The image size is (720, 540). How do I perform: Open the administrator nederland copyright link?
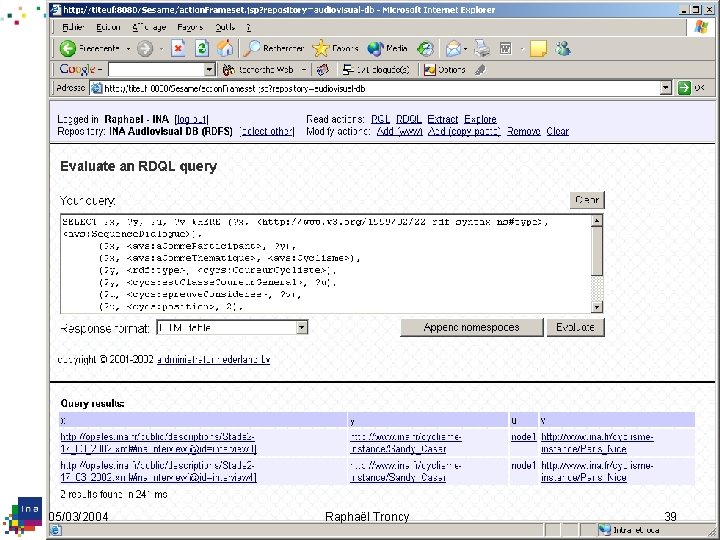click(214, 360)
